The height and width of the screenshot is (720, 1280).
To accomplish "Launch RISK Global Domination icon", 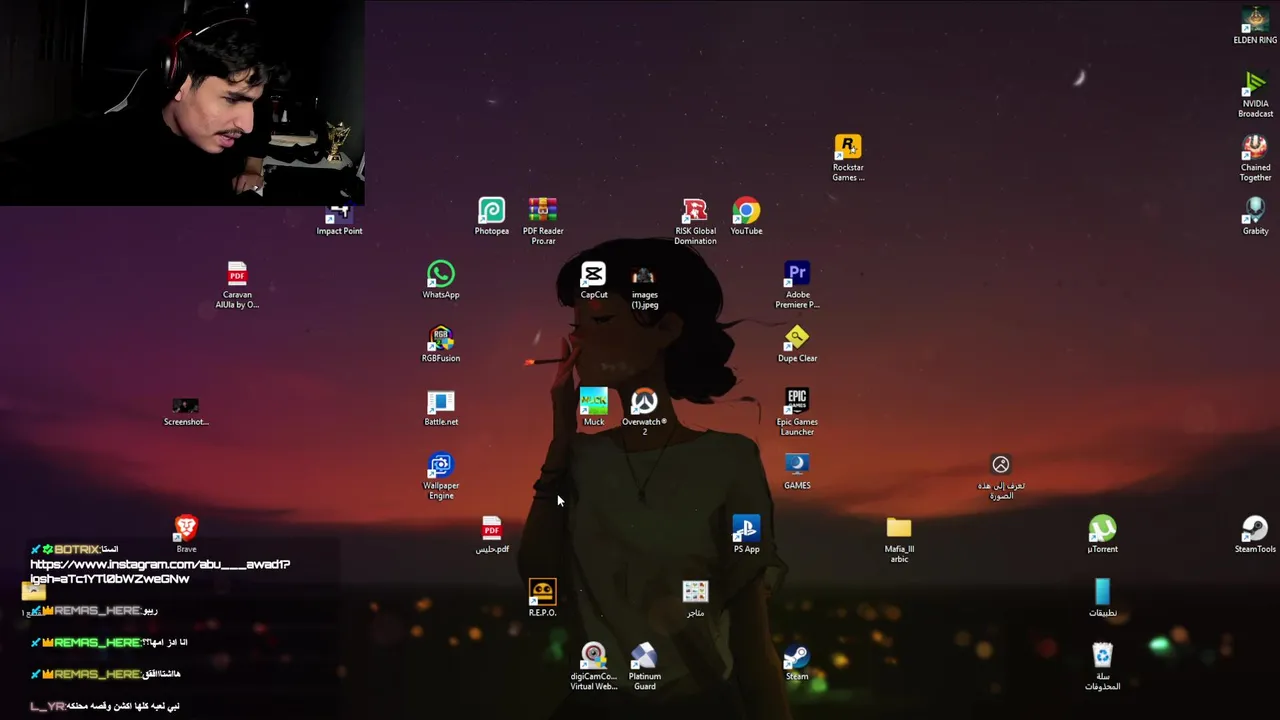I will pos(695,221).
